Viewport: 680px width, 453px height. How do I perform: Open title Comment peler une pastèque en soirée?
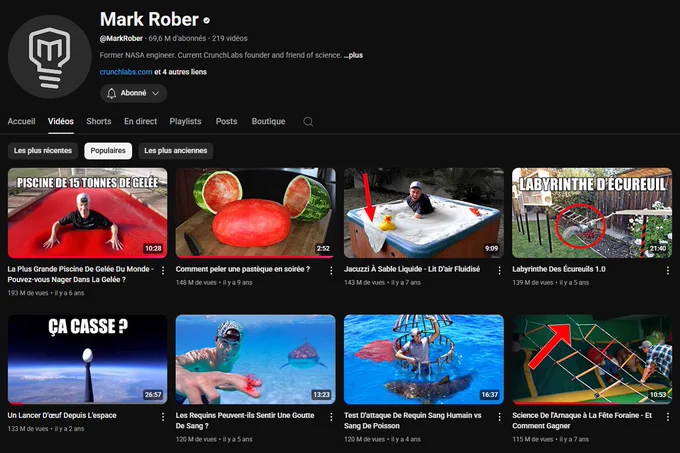click(x=243, y=269)
